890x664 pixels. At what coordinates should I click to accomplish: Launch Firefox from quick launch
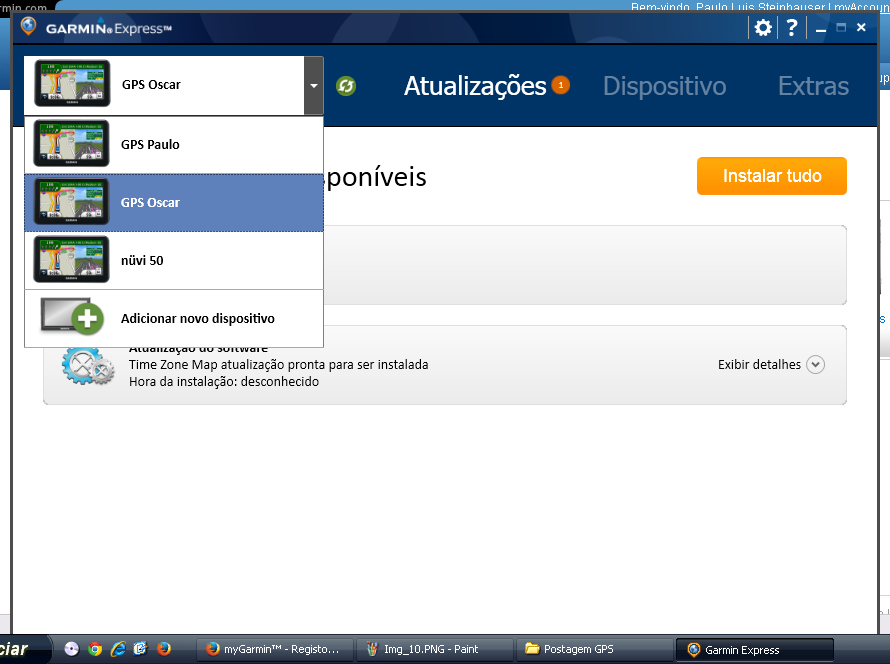pos(164,649)
